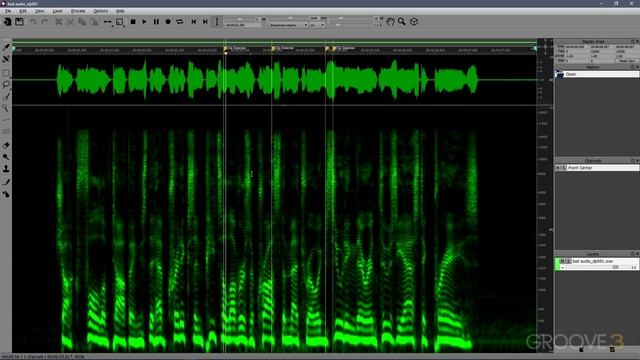The image size is (640, 360).
Task: Select the rectangular selection tool
Action: tap(6, 73)
